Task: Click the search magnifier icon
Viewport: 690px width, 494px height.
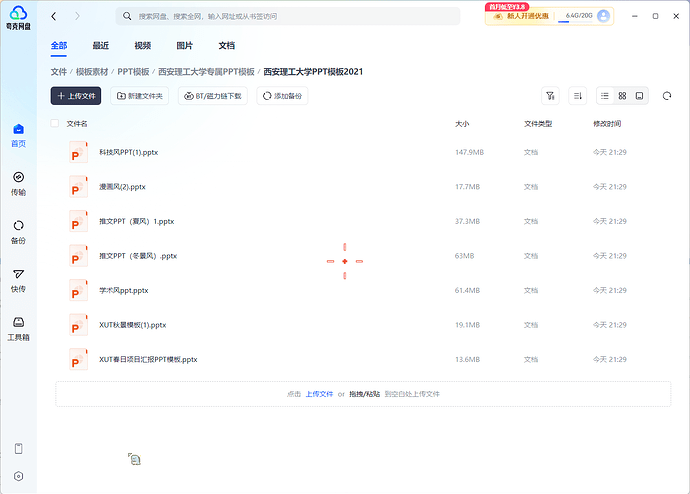Action: click(x=127, y=16)
